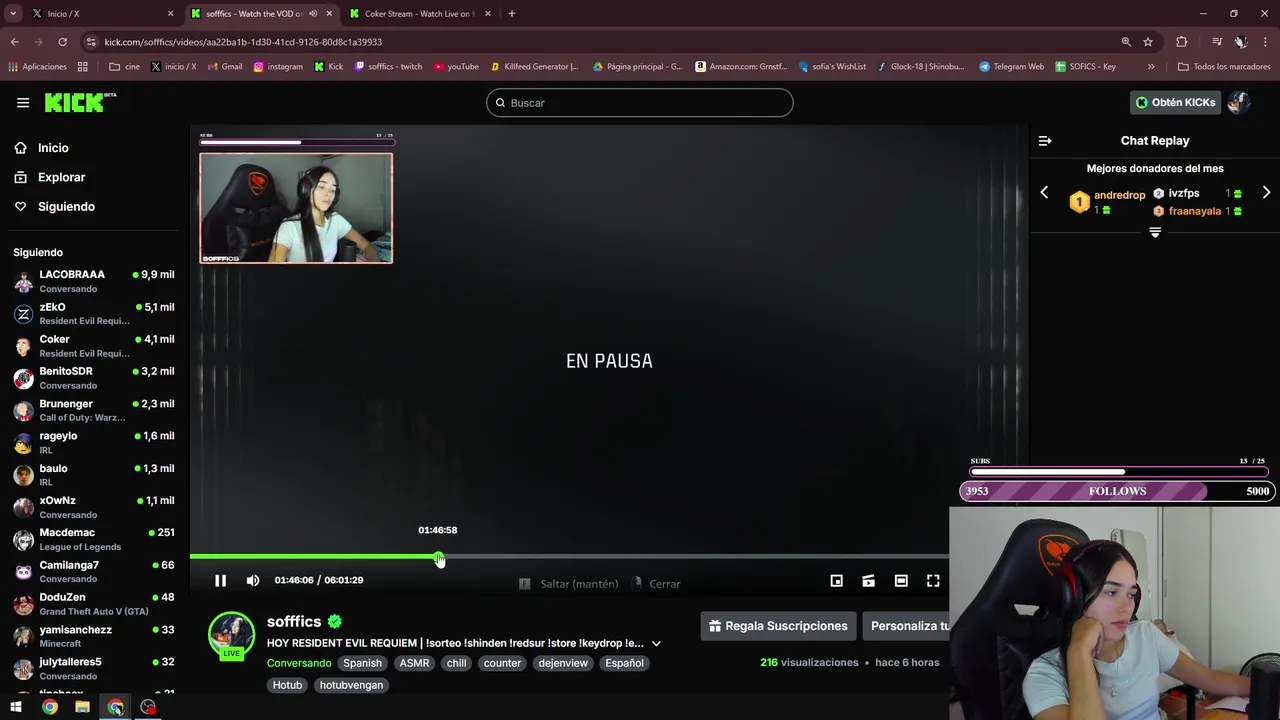Viewport: 1280px width, 720px height.
Task: Select the Hotub tag
Action: (x=287, y=685)
